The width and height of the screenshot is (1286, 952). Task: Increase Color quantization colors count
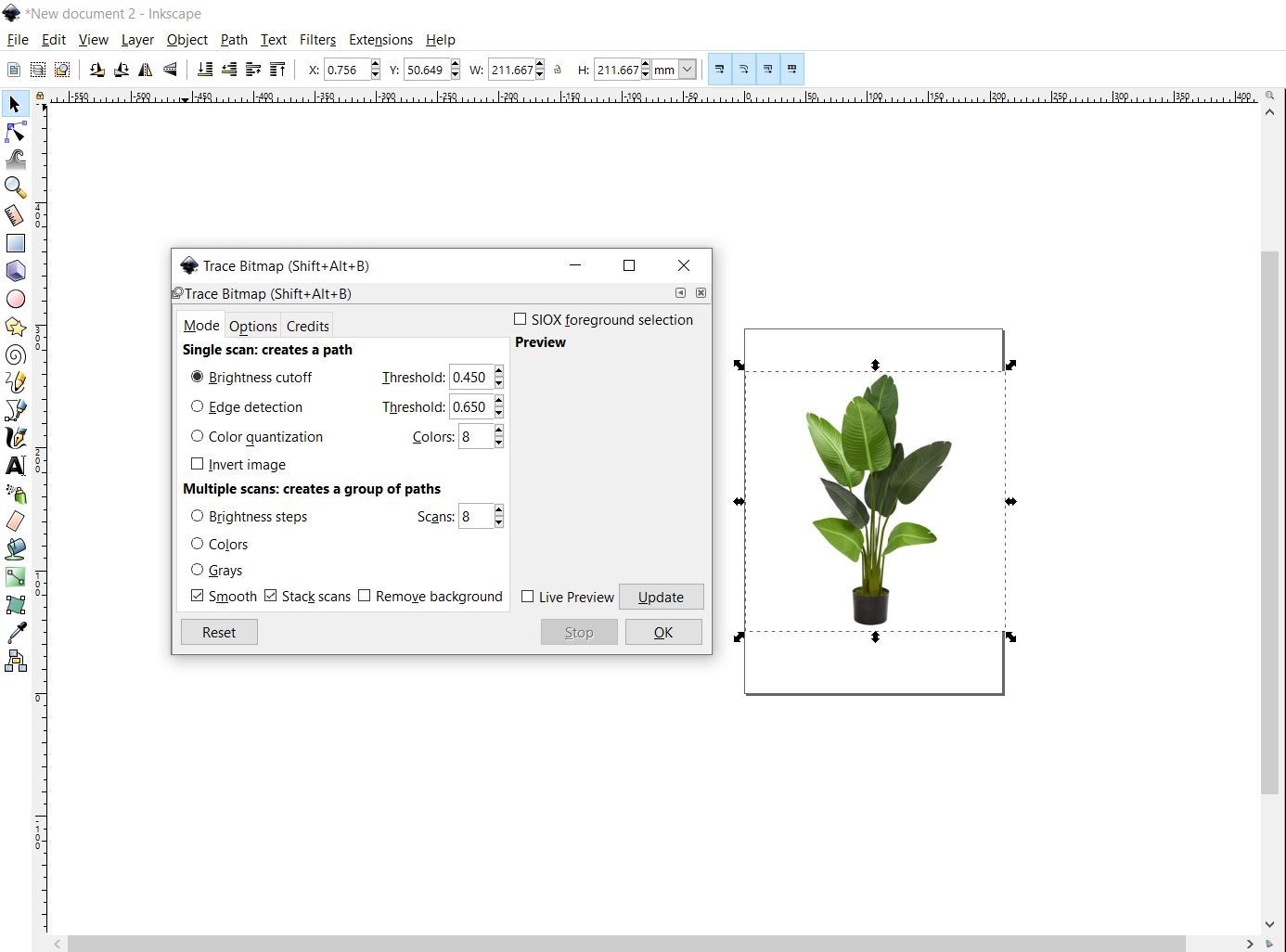[498, 431]
